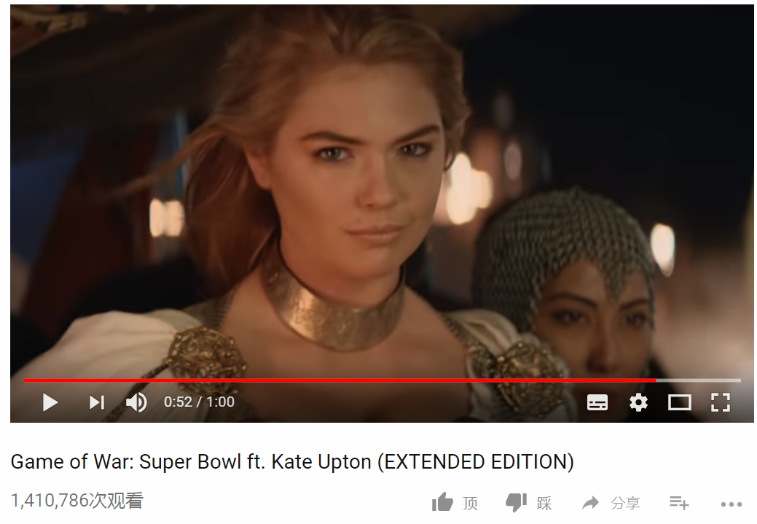Viewport: 757px width, 524px height.
Task: Seek within the red played progress bar
Action: click(x=340, y=381)
